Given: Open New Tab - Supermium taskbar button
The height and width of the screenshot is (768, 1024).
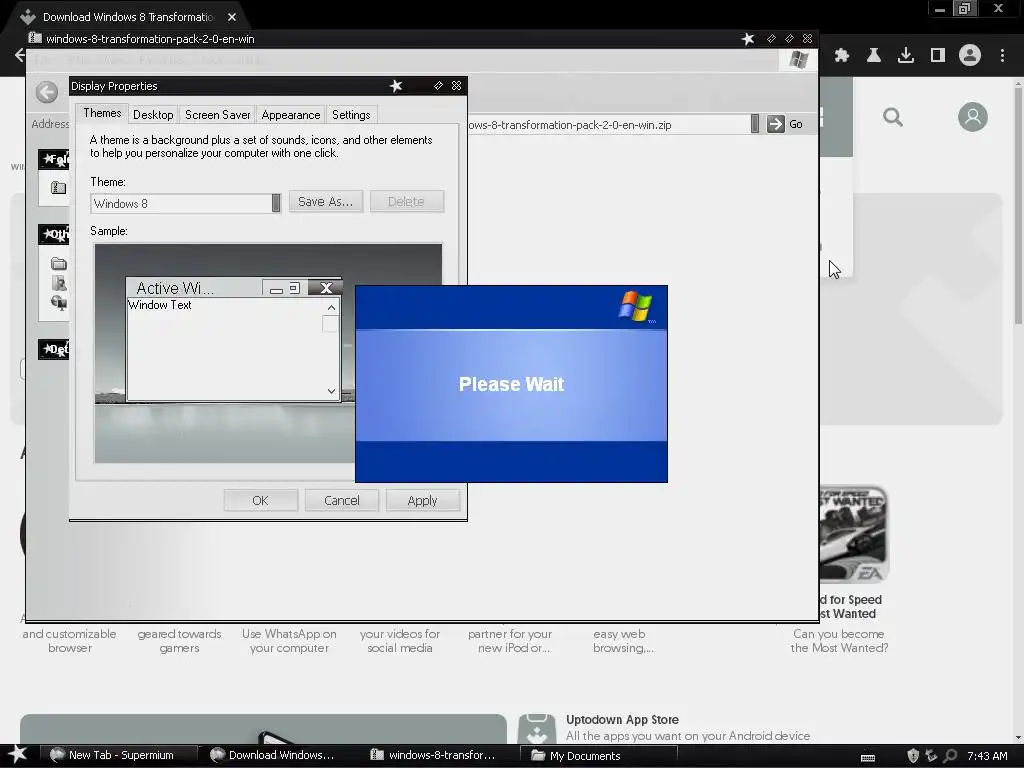Looking at the screenshot, I should [118, 756].
